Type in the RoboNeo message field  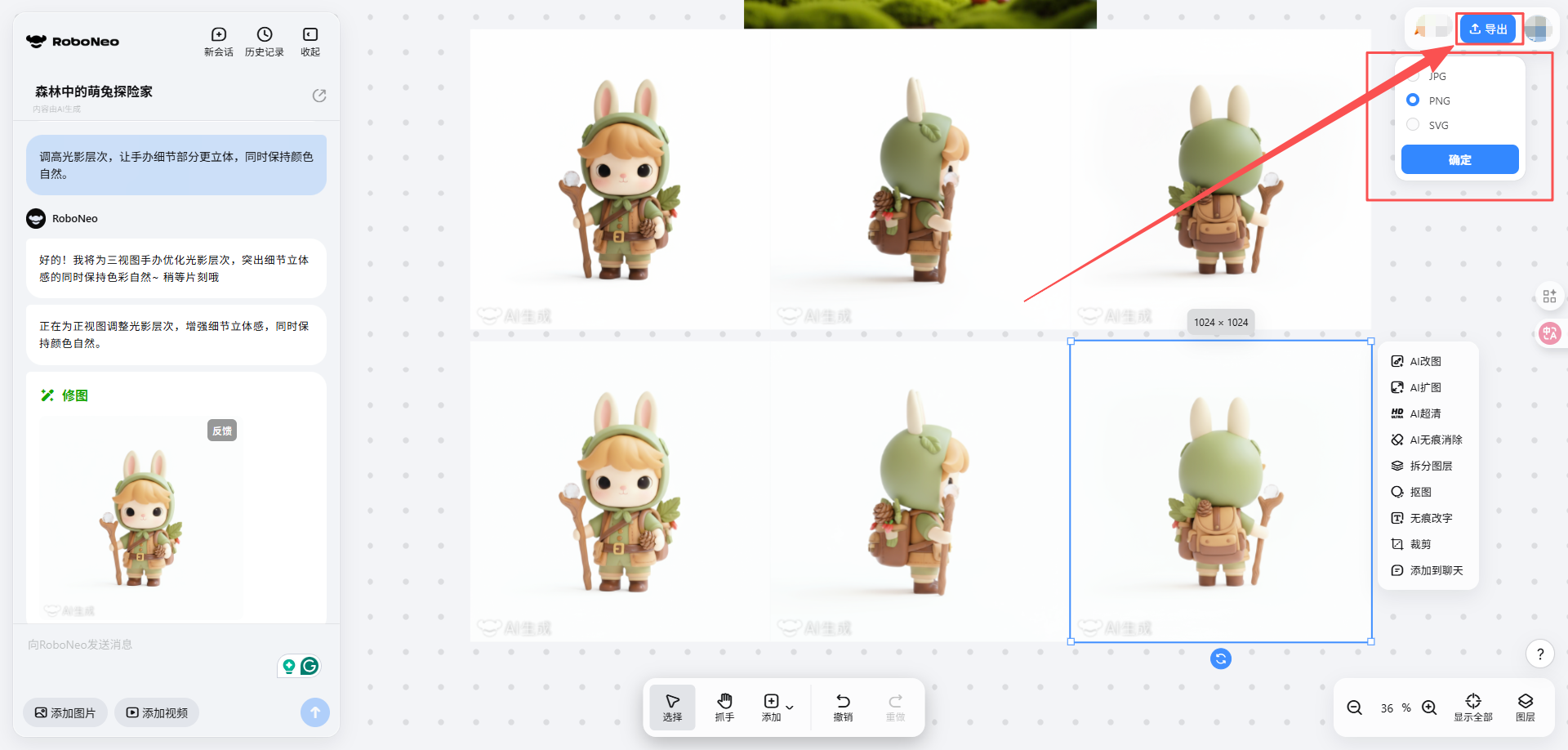click(x=147, y=645)
